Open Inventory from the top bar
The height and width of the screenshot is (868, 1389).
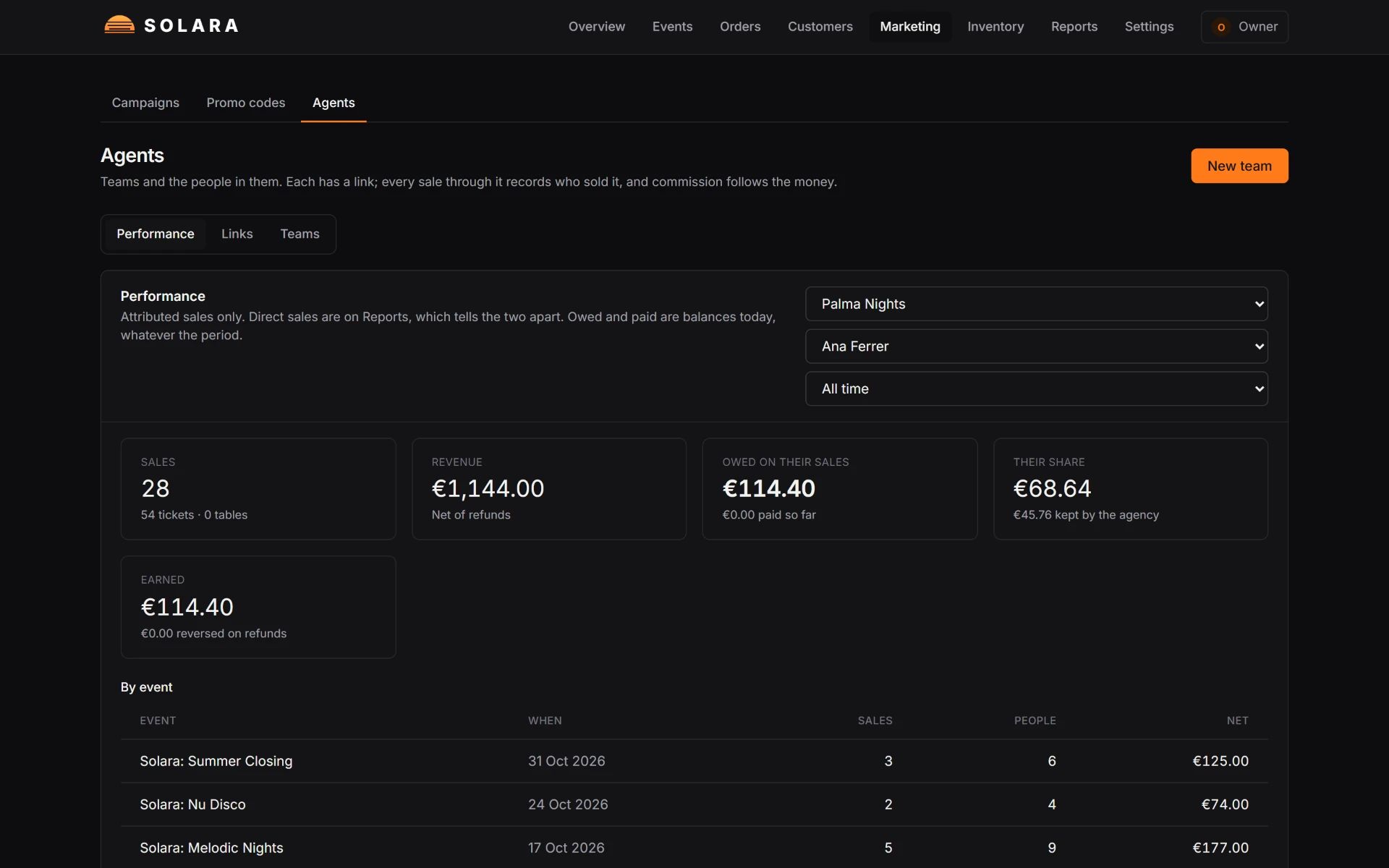click(995, 27)
